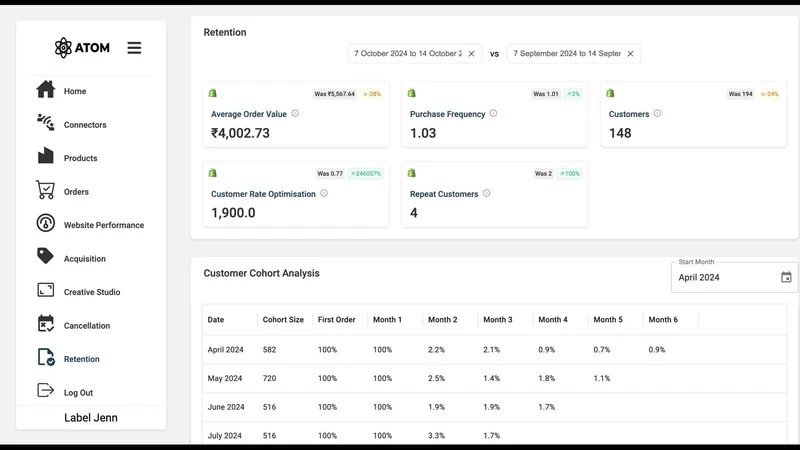Click the Customer Cohort Analysis heading

tap(261, 273)
